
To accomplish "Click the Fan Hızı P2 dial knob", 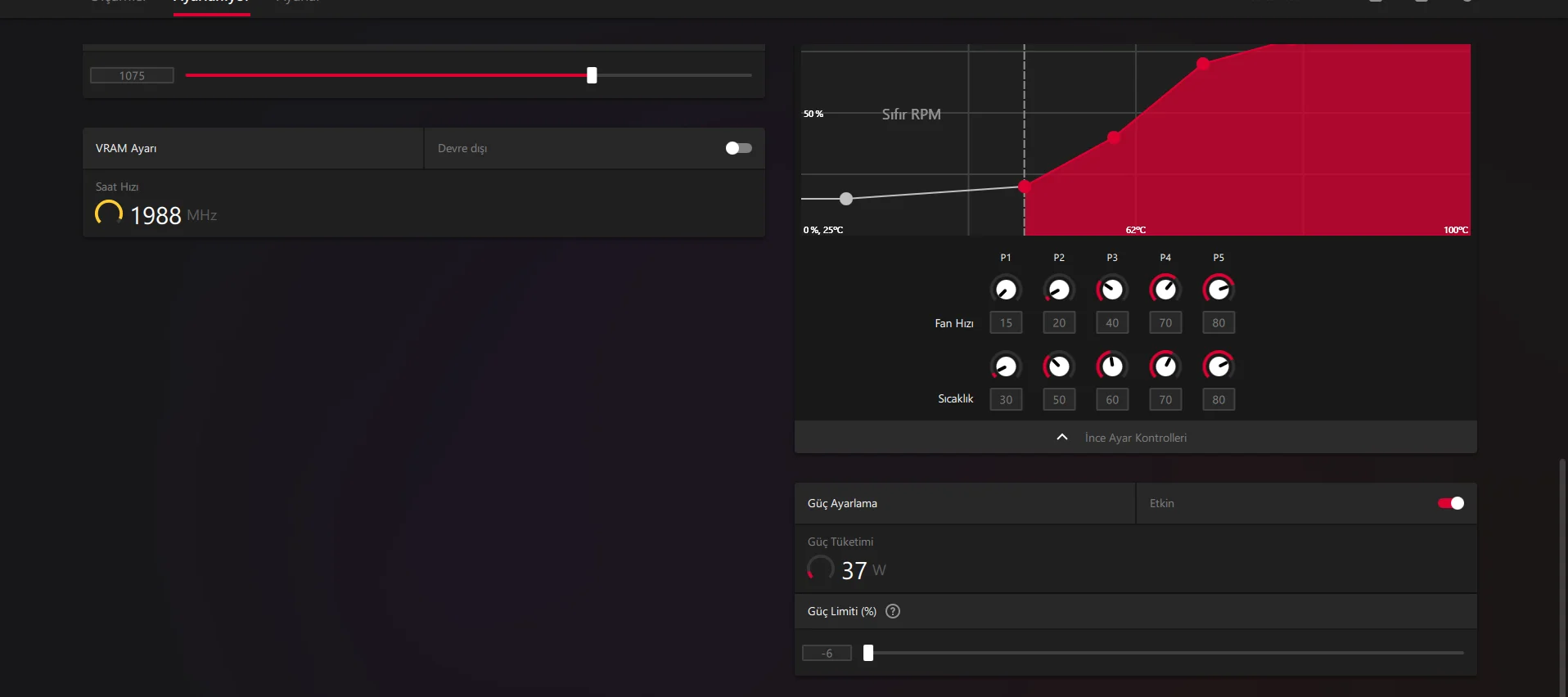I will 1059,289.
